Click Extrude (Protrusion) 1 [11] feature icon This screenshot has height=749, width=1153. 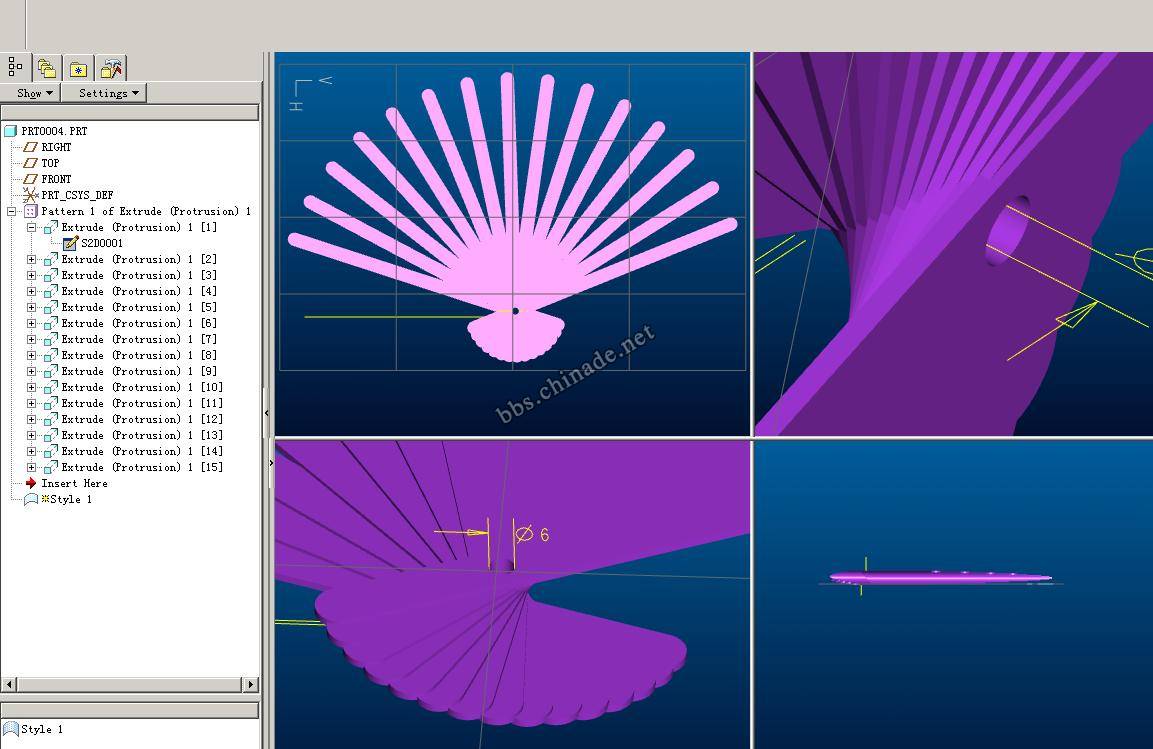coord(51,404)
